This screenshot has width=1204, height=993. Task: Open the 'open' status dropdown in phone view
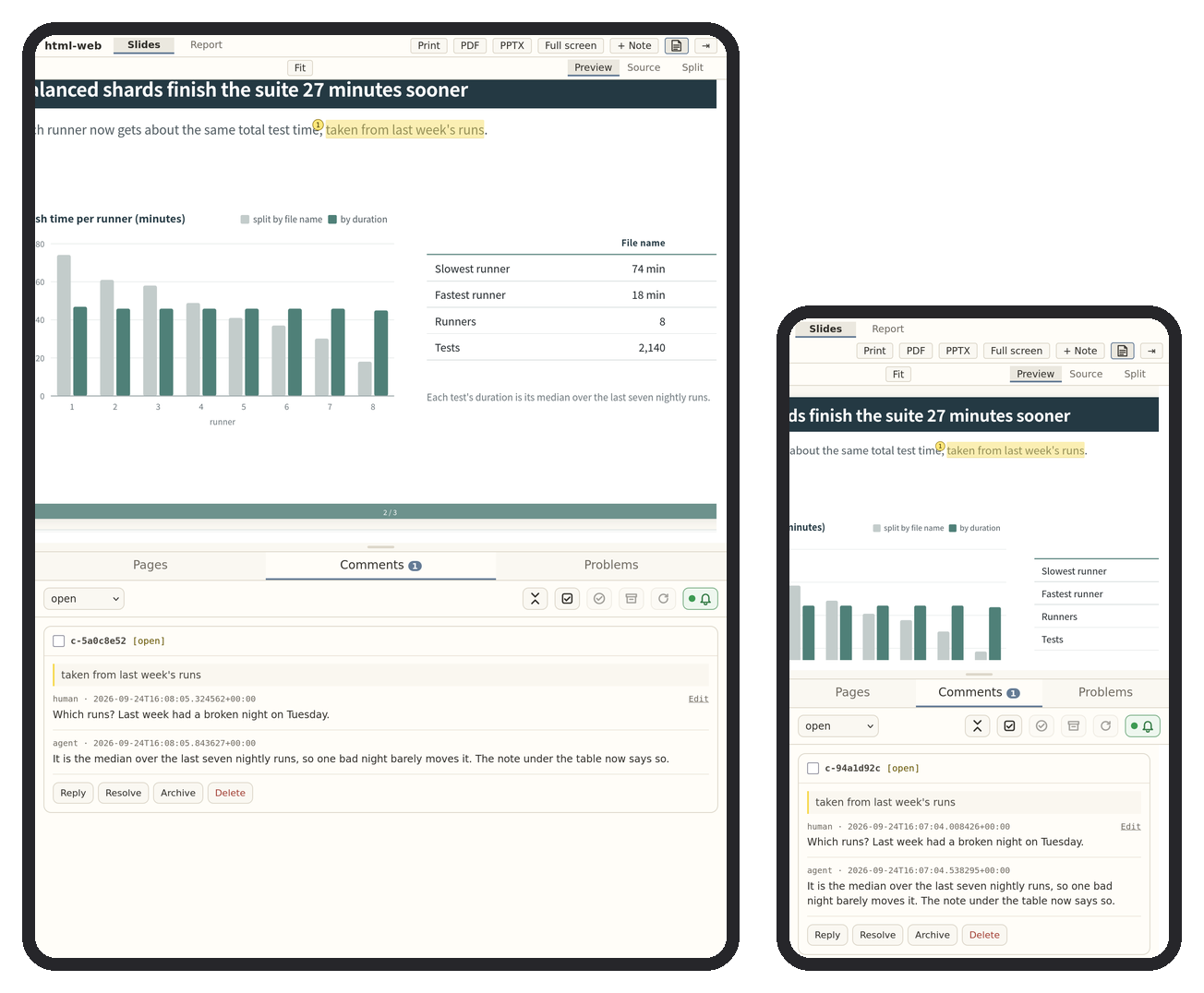[x=838, y=726]
